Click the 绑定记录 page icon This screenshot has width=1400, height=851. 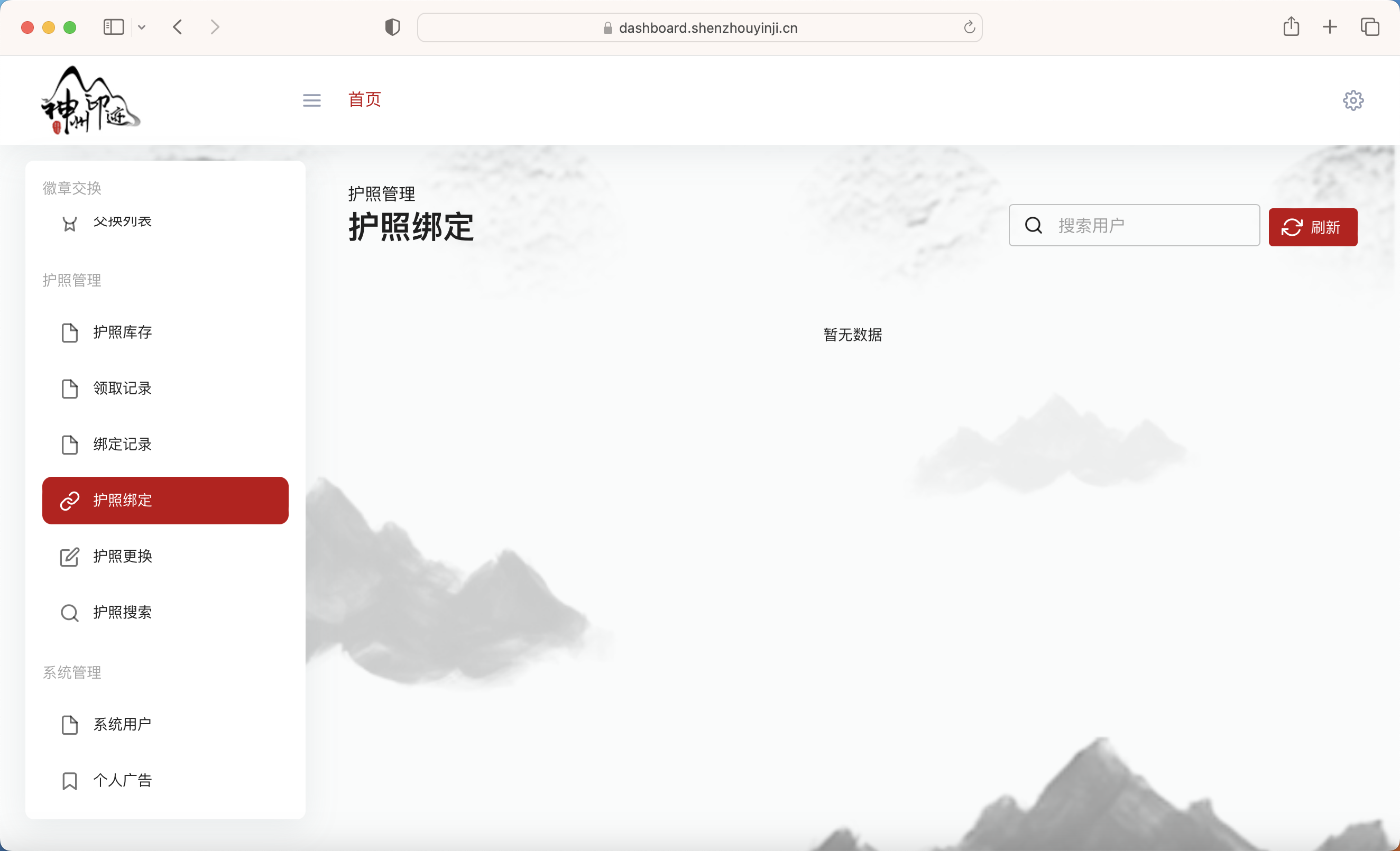(x=69, y=445)
